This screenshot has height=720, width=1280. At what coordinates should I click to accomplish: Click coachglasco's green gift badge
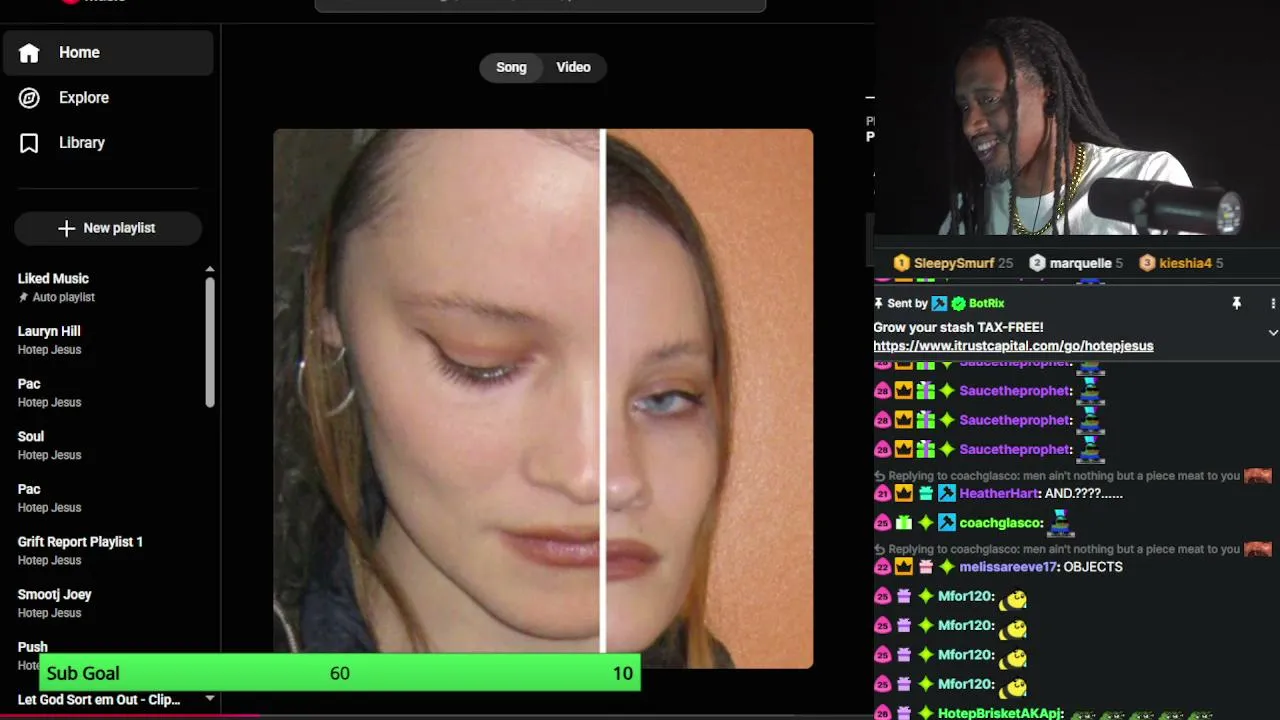coord(904,523)
